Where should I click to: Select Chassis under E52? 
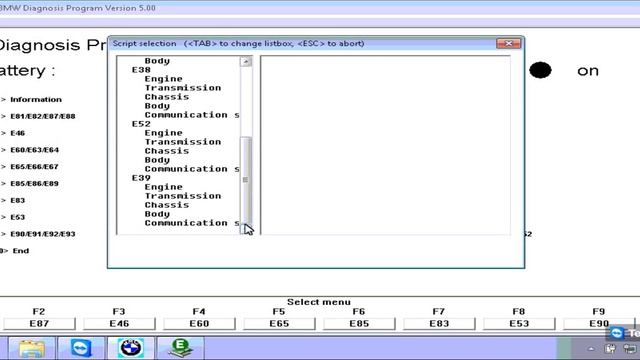pyautogui.click(x=167, y=151)
